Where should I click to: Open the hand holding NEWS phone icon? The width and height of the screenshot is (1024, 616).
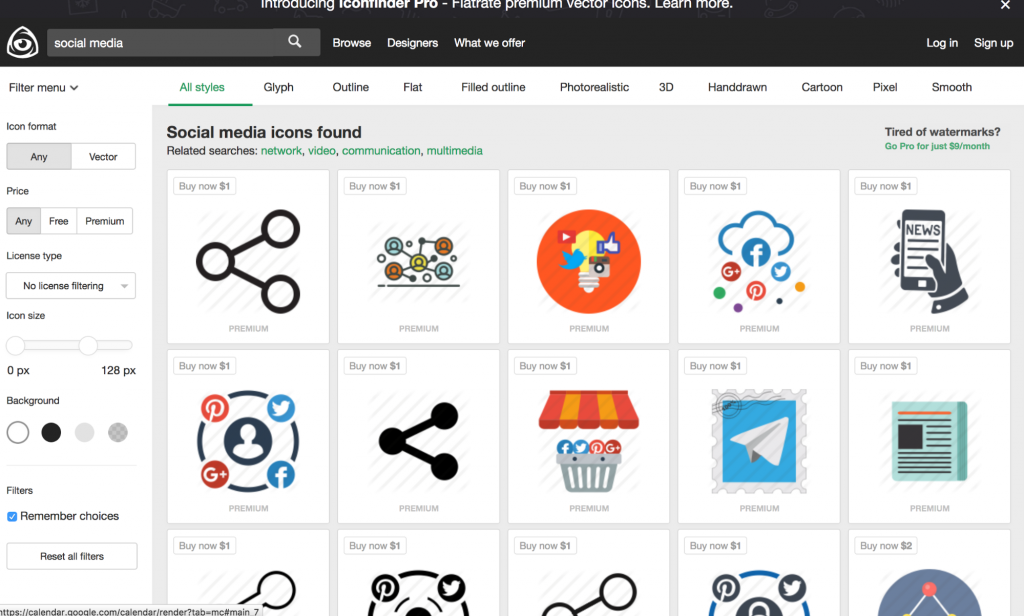[929, 261]
